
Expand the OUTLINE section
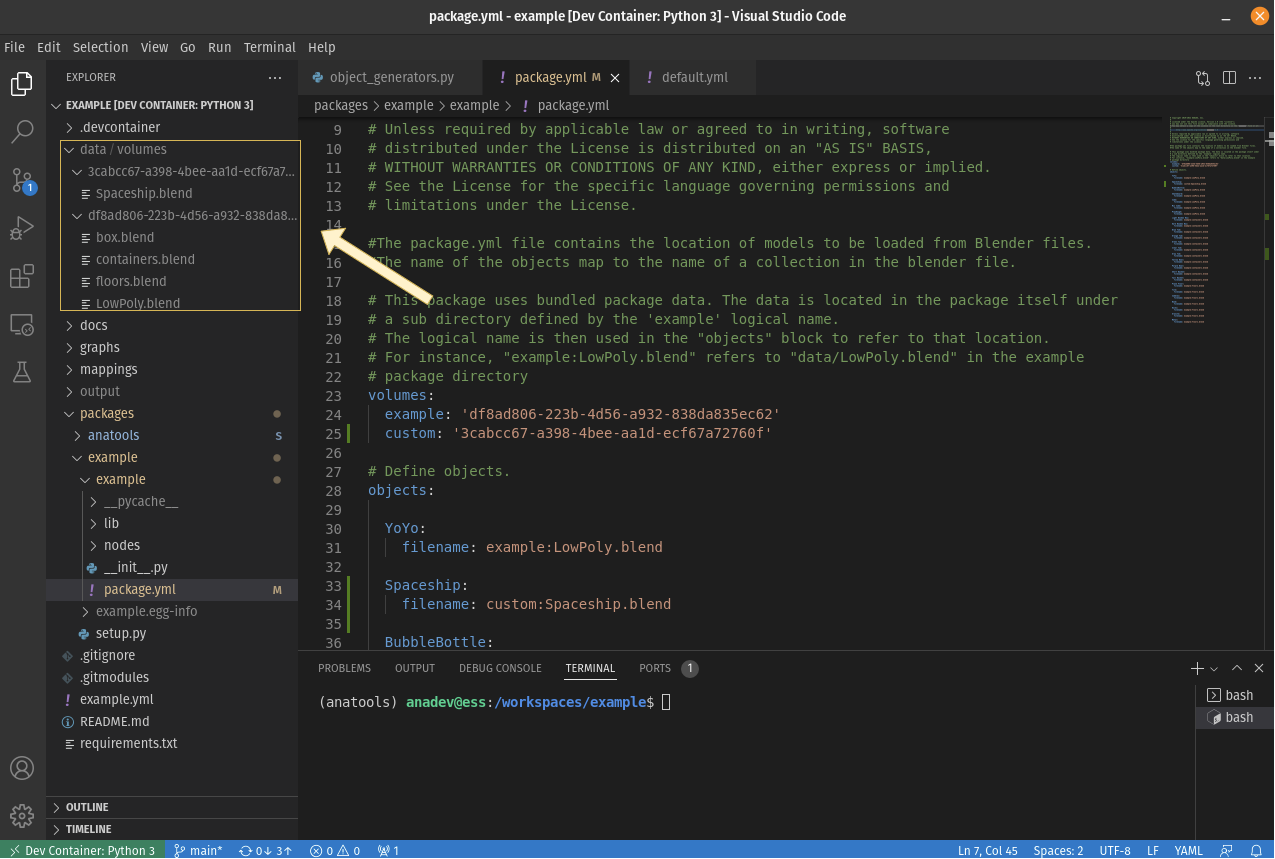(x=85, y=806)
